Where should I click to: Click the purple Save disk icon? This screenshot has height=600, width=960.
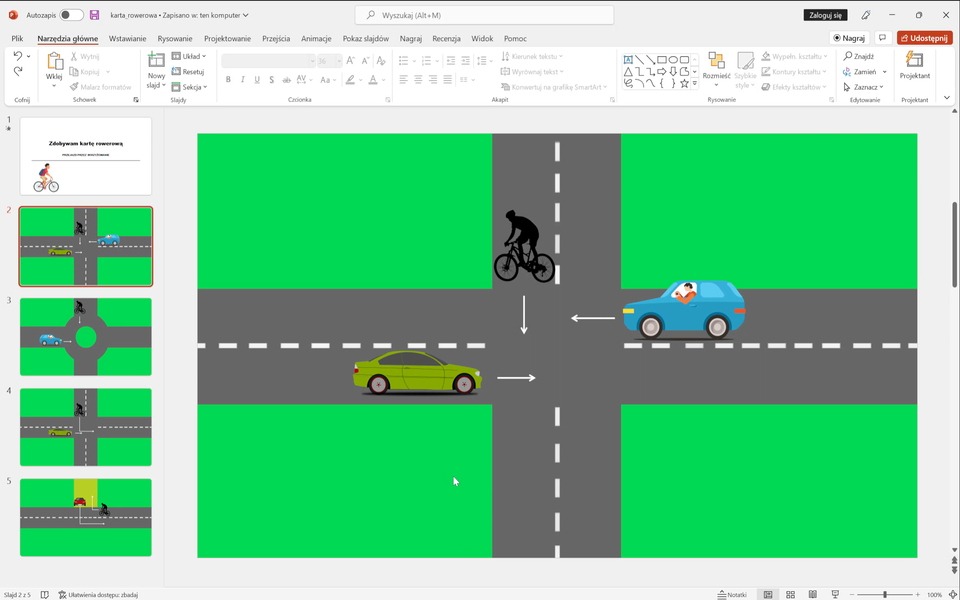point(94,15)
